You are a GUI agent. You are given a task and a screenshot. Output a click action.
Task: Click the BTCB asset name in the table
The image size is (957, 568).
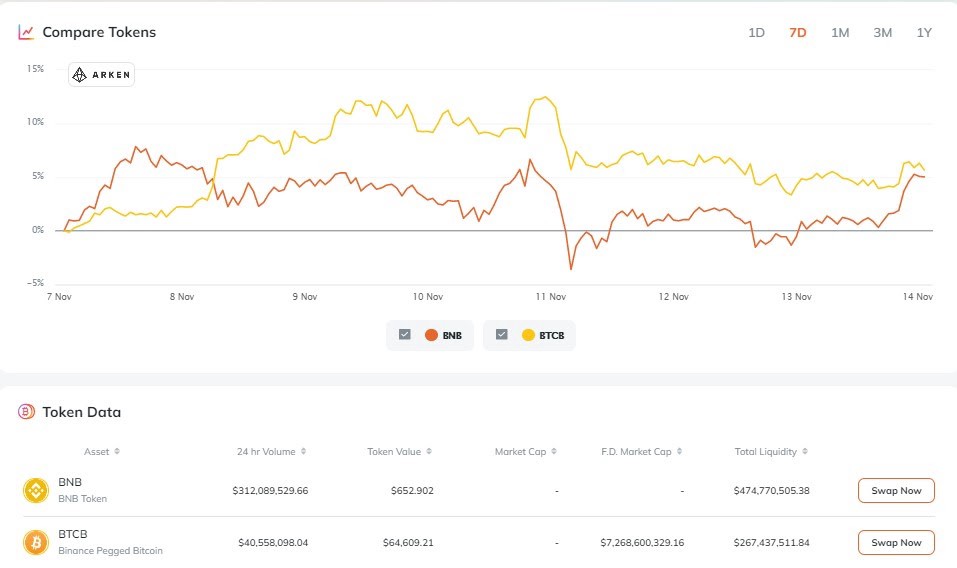pyautogui.click(x=73, y=534)
